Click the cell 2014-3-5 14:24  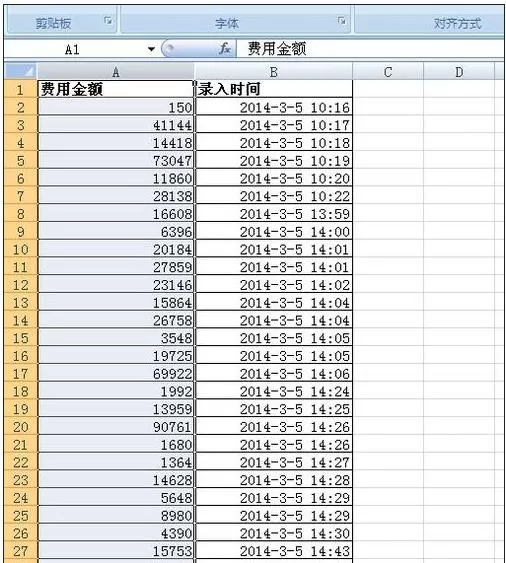[x=274, y=391]
